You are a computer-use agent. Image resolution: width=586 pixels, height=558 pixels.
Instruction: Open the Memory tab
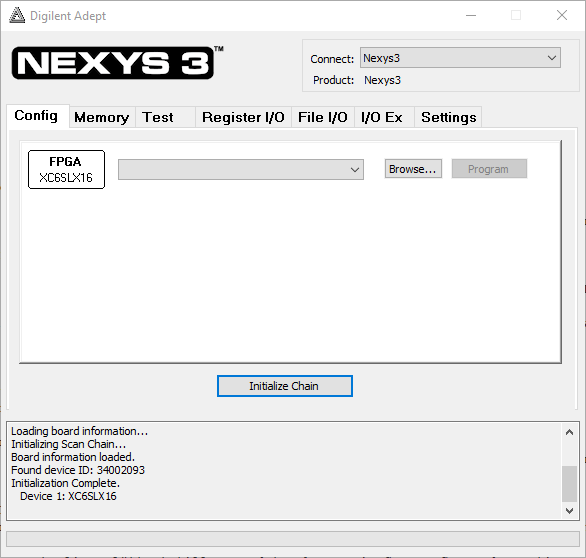(102, 117)
